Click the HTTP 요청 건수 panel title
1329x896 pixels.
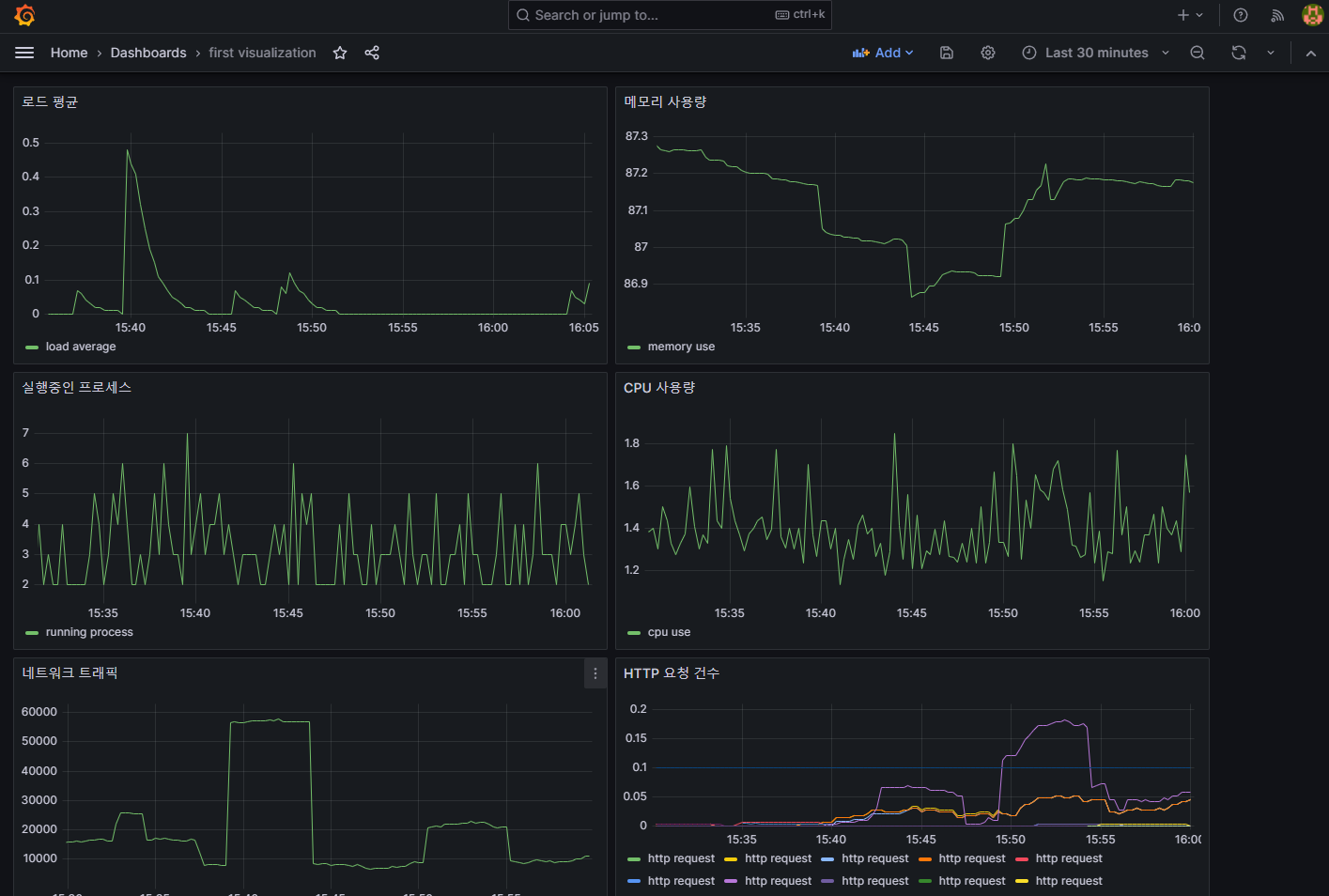[x=672, y=672]
